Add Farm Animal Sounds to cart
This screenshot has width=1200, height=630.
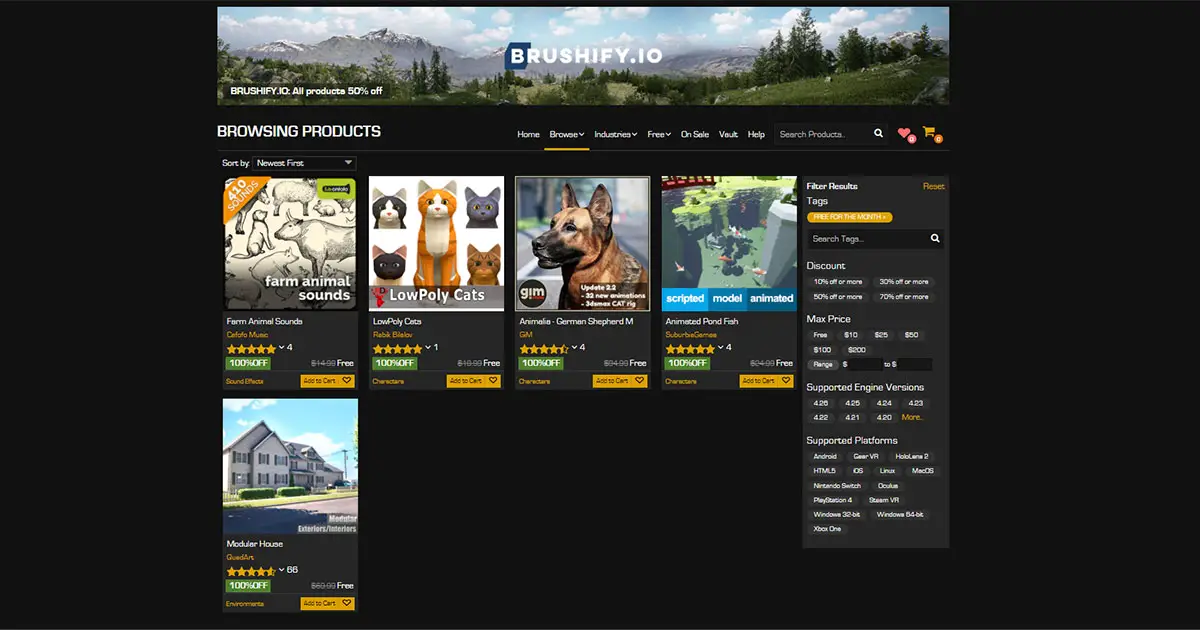[320, 381]
